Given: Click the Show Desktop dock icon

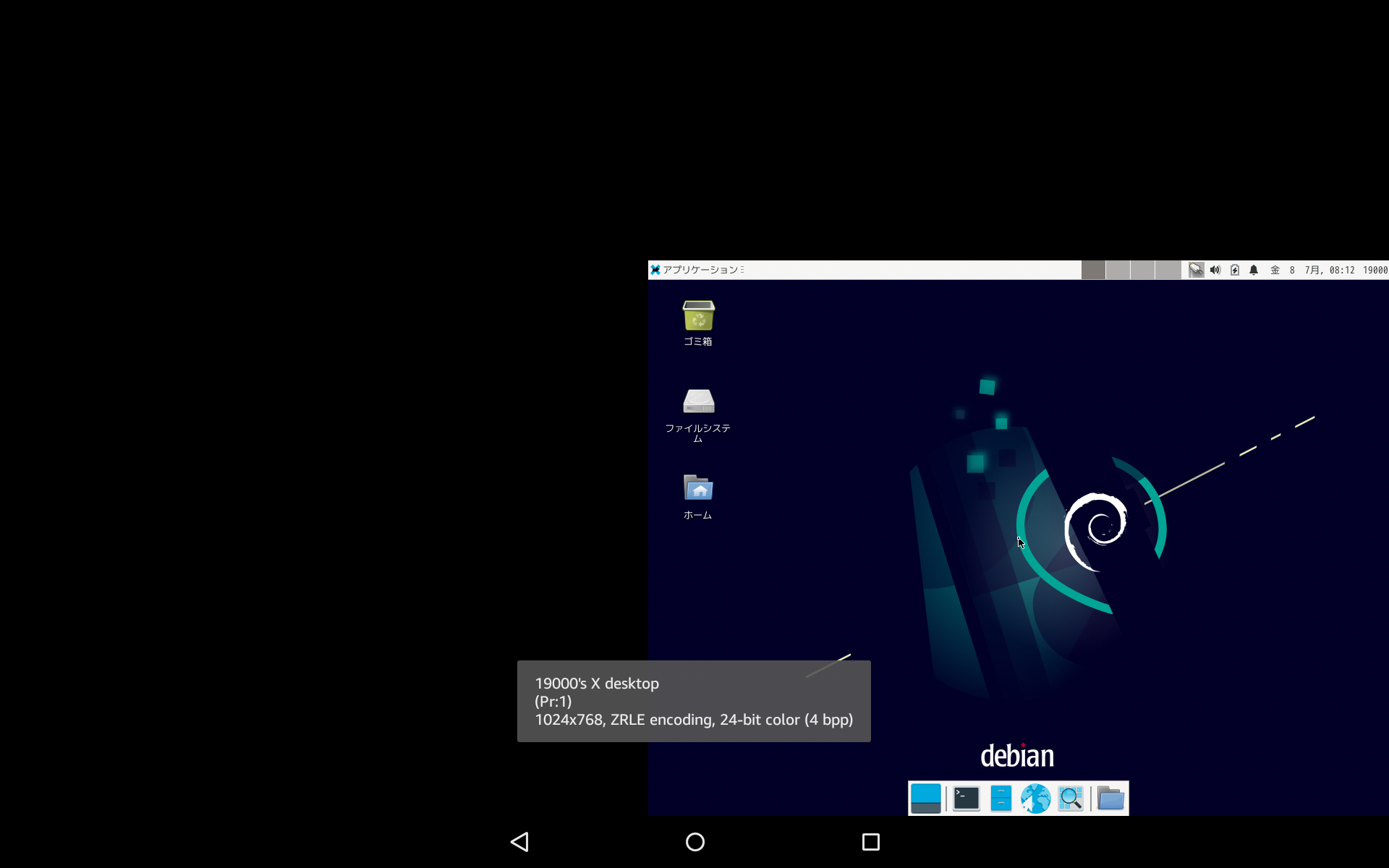Looking at the screenshot, I should 926,799.
